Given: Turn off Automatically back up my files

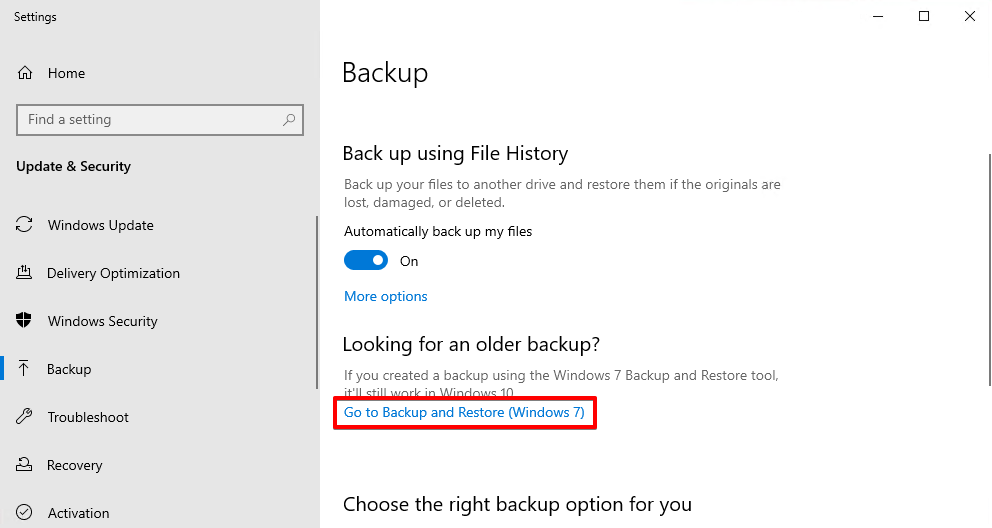Looking at the screenshot, I should (x=366, y=261).
